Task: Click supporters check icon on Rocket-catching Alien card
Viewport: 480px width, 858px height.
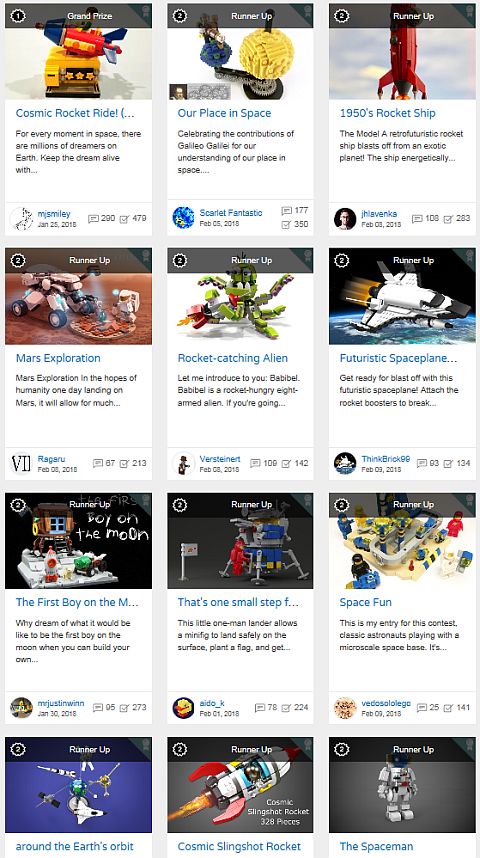Action: 286,463
